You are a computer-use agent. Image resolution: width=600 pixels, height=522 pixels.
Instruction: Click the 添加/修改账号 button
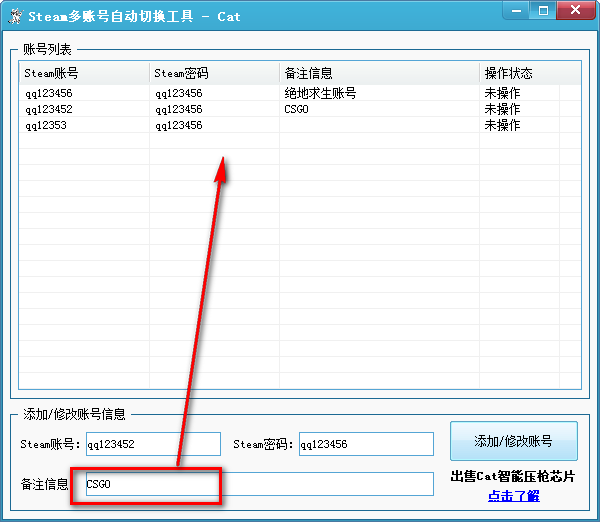(x=514, y=441)
